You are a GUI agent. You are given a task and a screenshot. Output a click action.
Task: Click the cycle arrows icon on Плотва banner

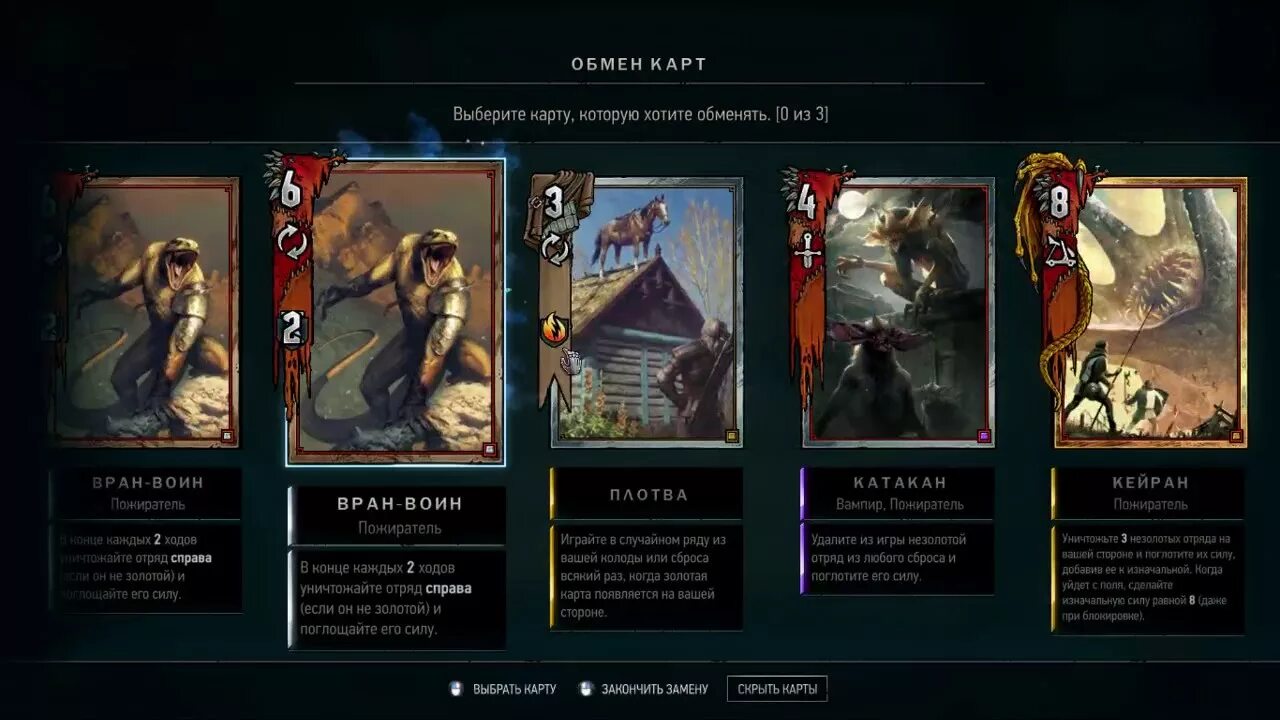(x=555, y=249)
